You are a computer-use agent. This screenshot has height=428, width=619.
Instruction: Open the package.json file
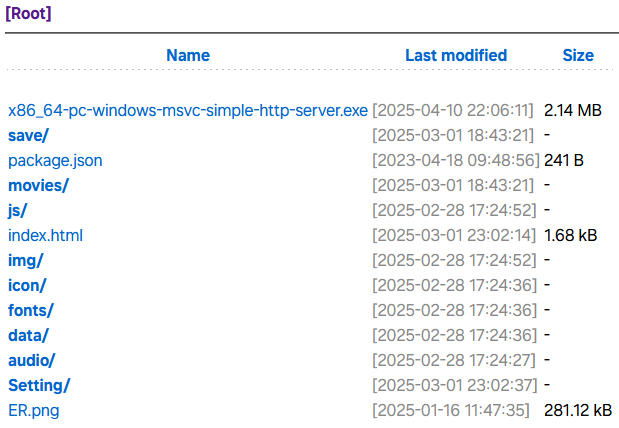point(55,160)
